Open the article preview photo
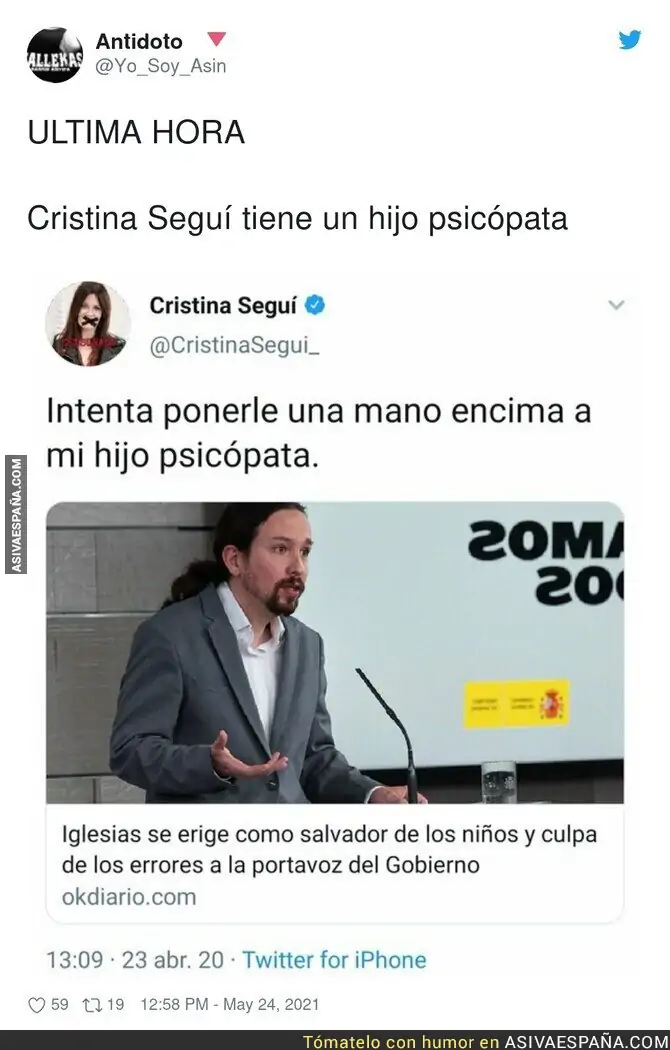Screen dimensions: 670x1050 (x=335, y=652)
